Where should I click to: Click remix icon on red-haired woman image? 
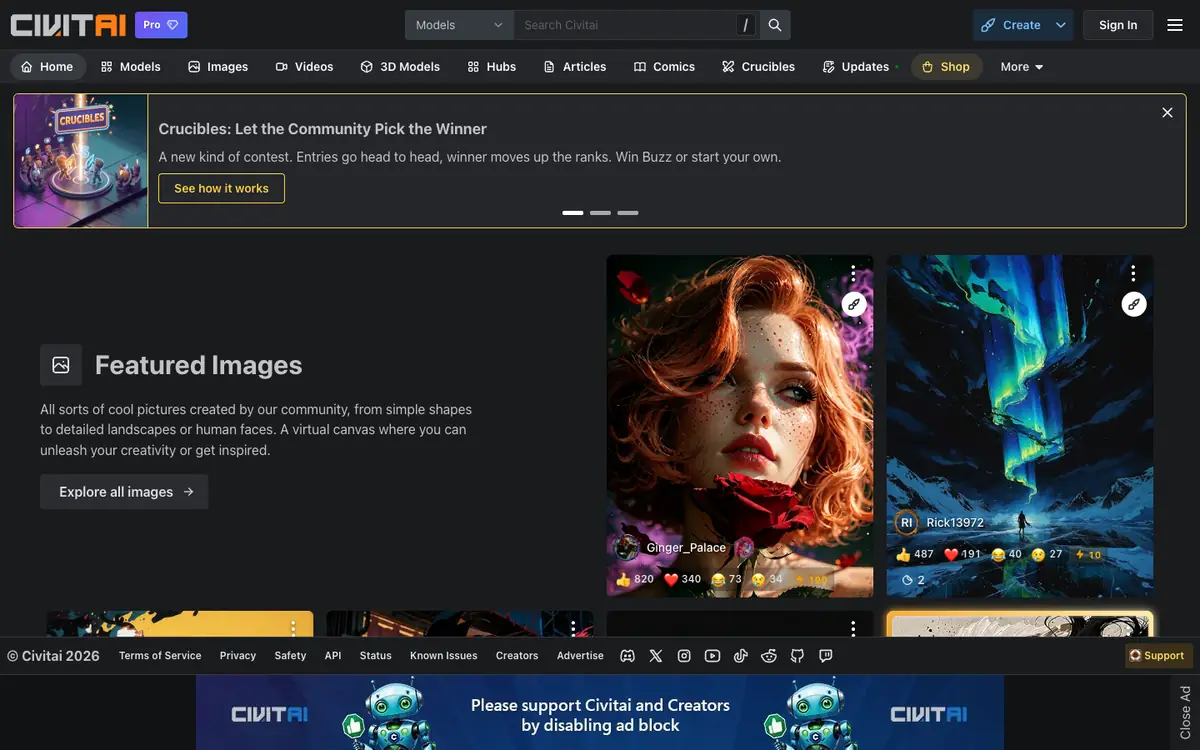[853, 304]
